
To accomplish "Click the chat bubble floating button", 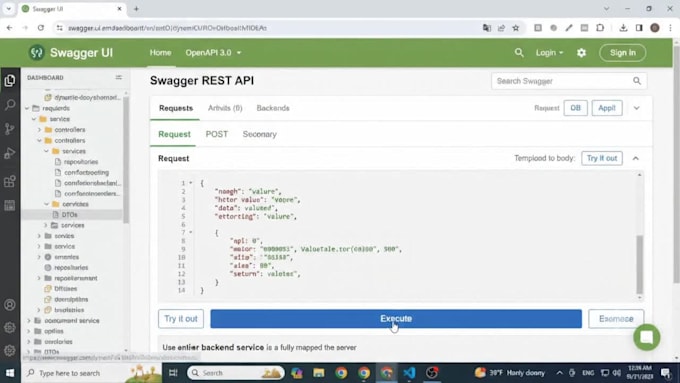I will 647,337.
